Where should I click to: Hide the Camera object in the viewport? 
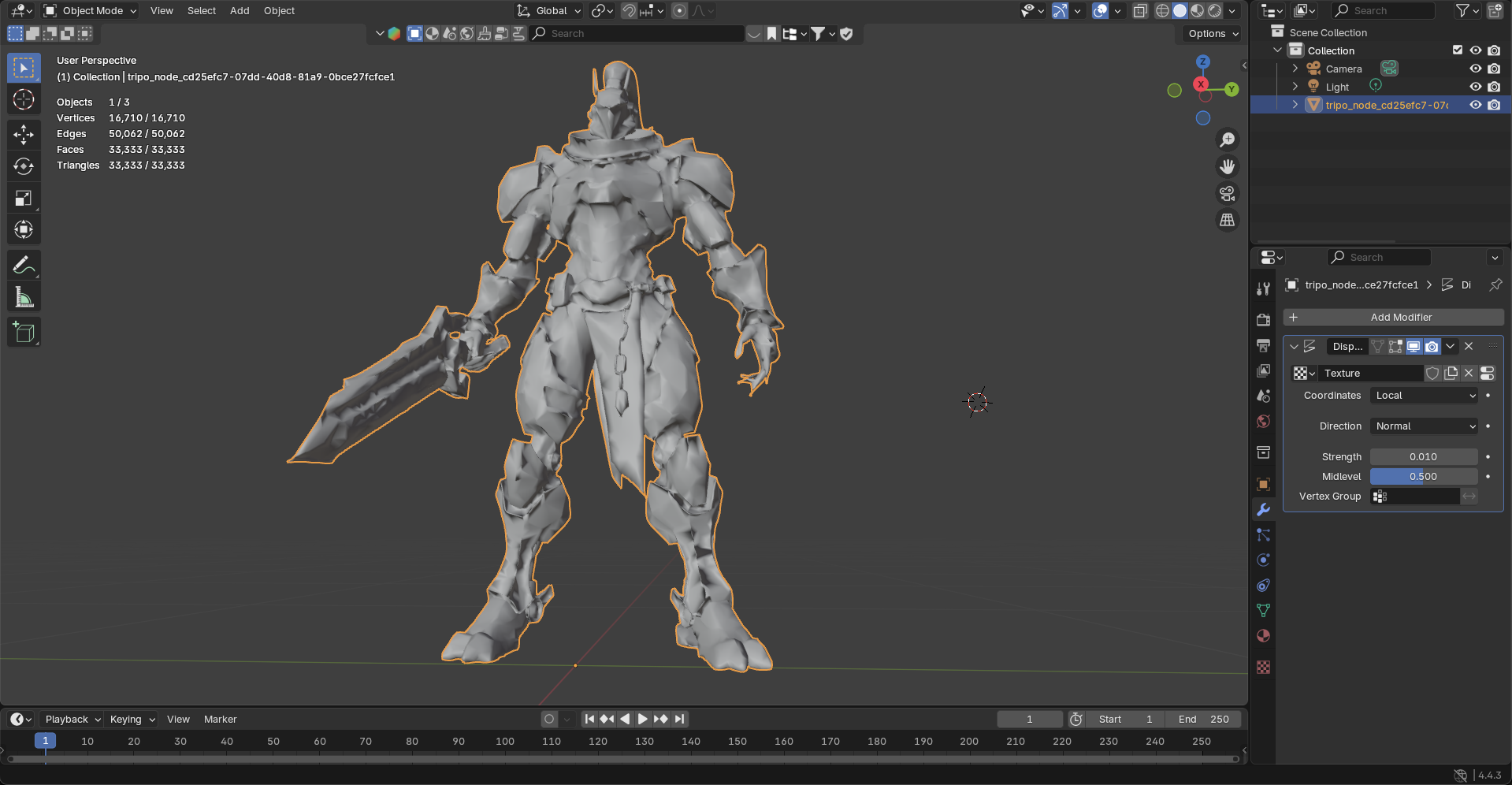(1475, 69)
